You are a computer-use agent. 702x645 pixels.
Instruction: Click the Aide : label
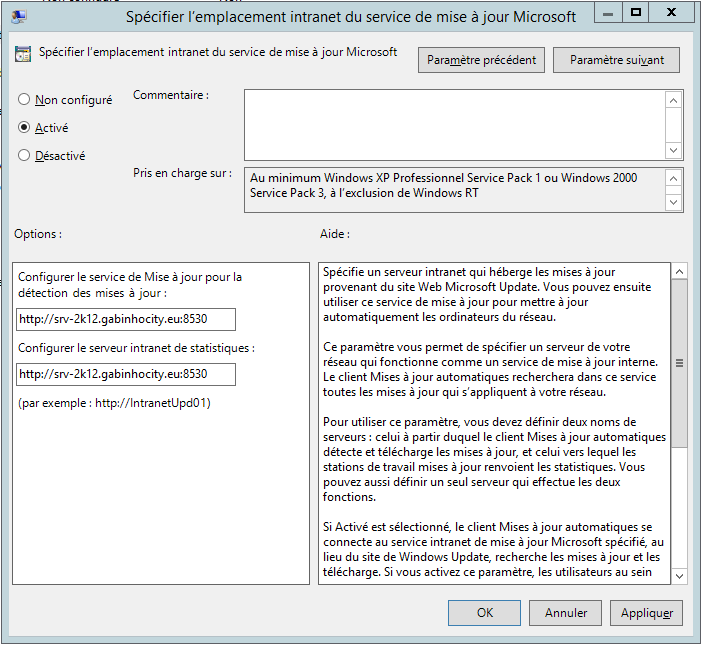coord(335,234)
